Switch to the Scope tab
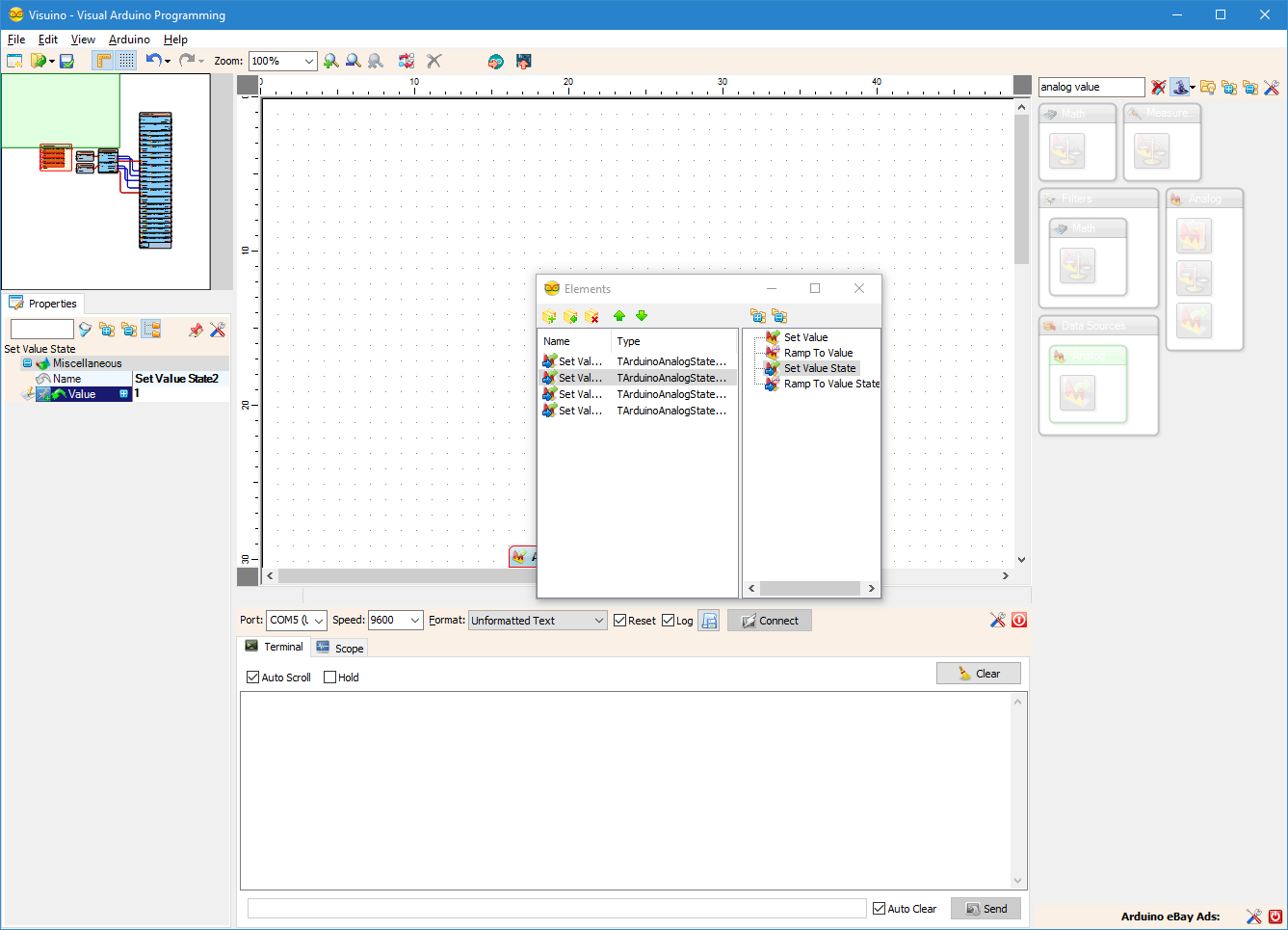 (x=339, y=648)
